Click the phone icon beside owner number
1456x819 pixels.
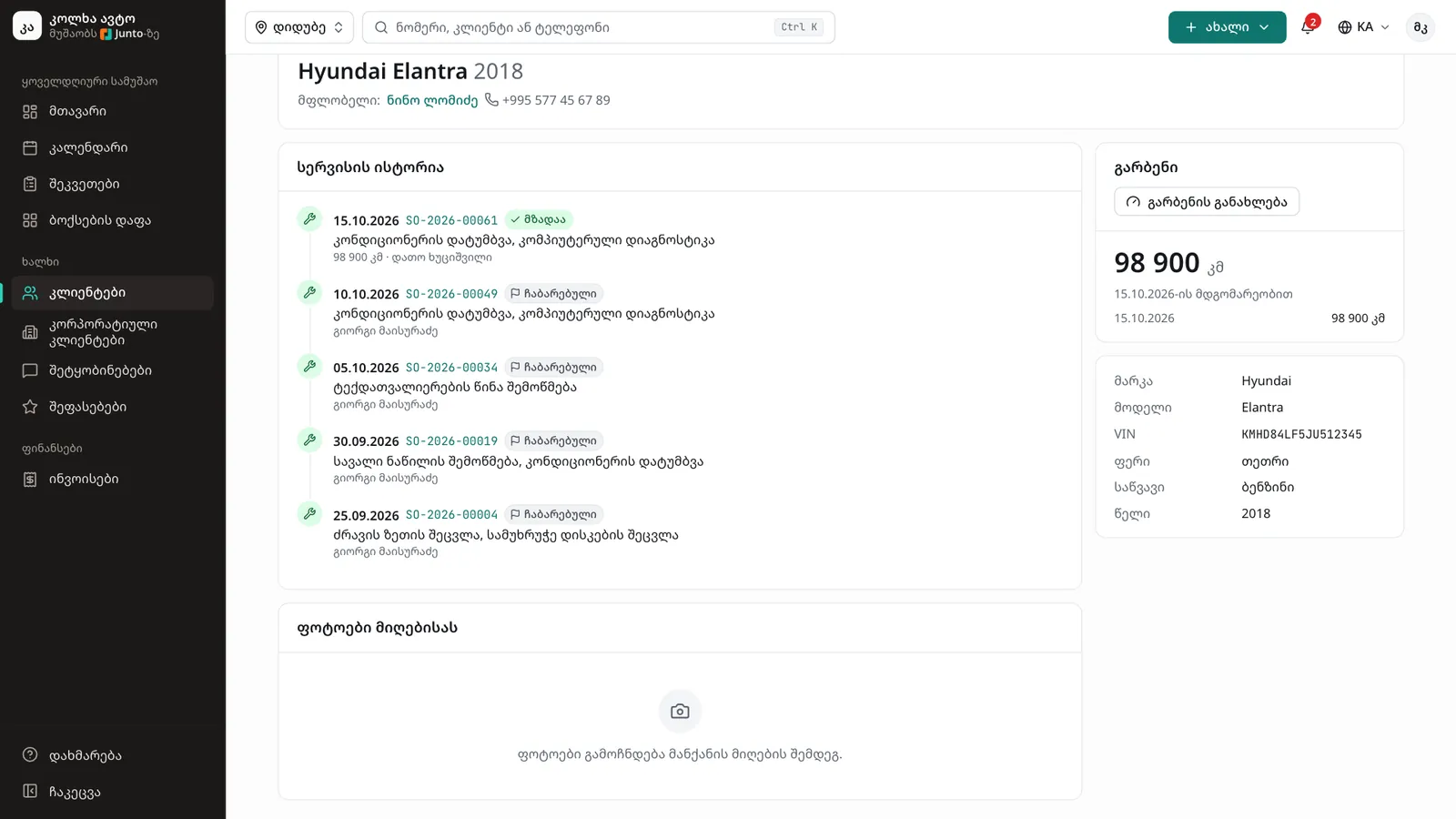pos(491,100)
